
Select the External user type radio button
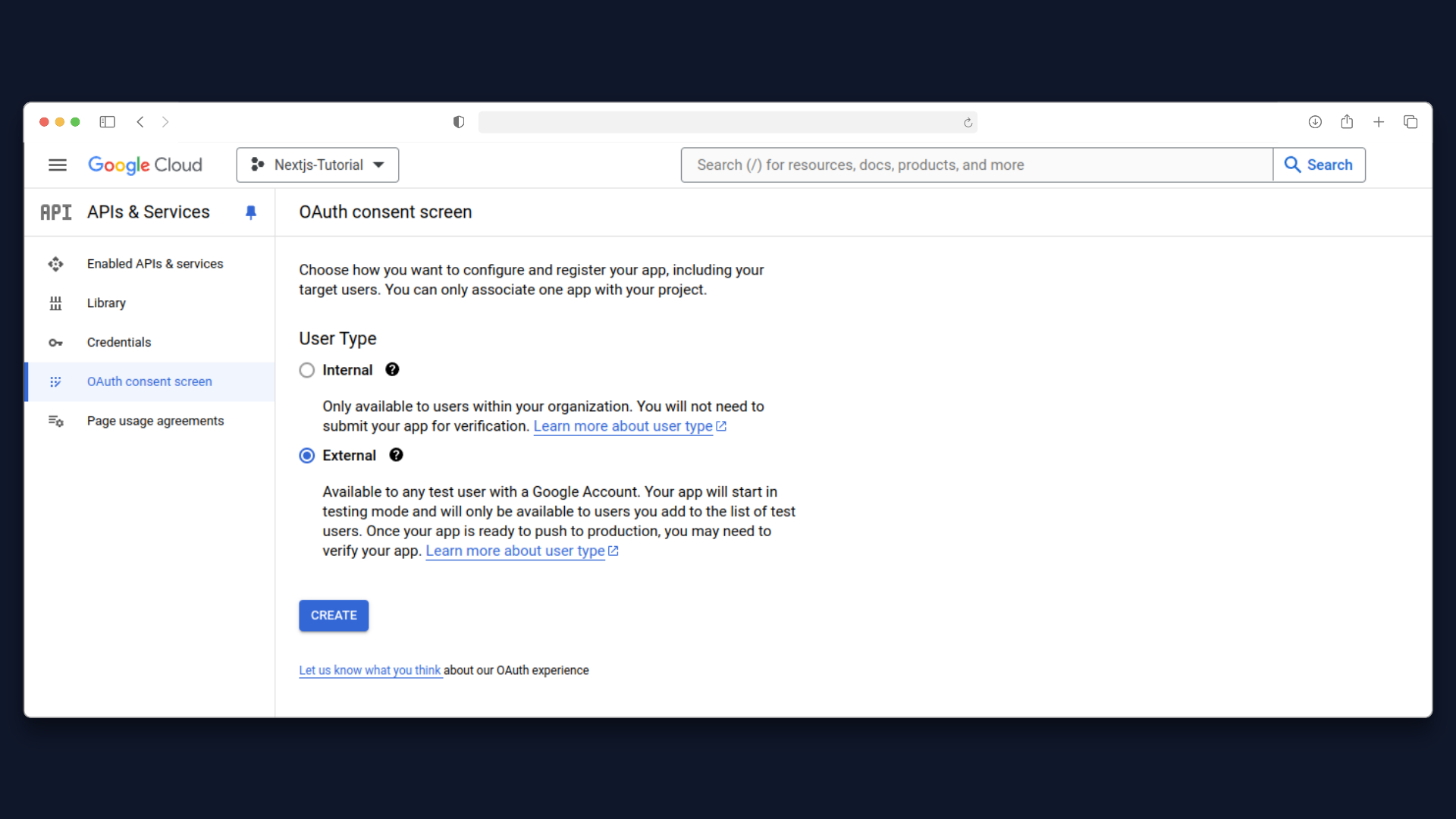point(307,455)
